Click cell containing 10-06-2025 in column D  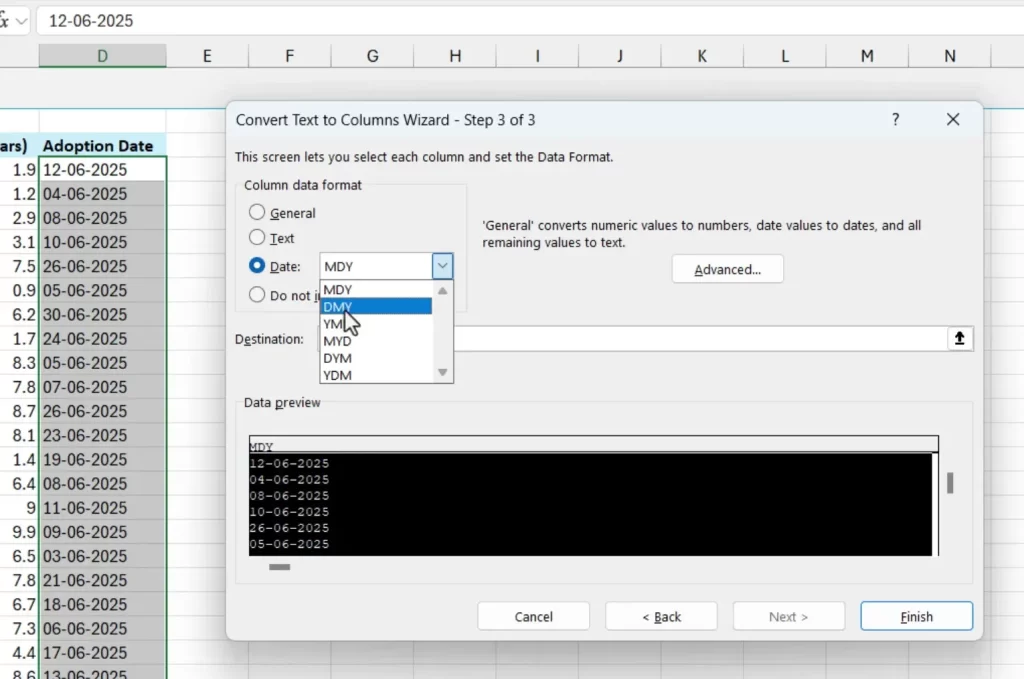coord(103,242)
